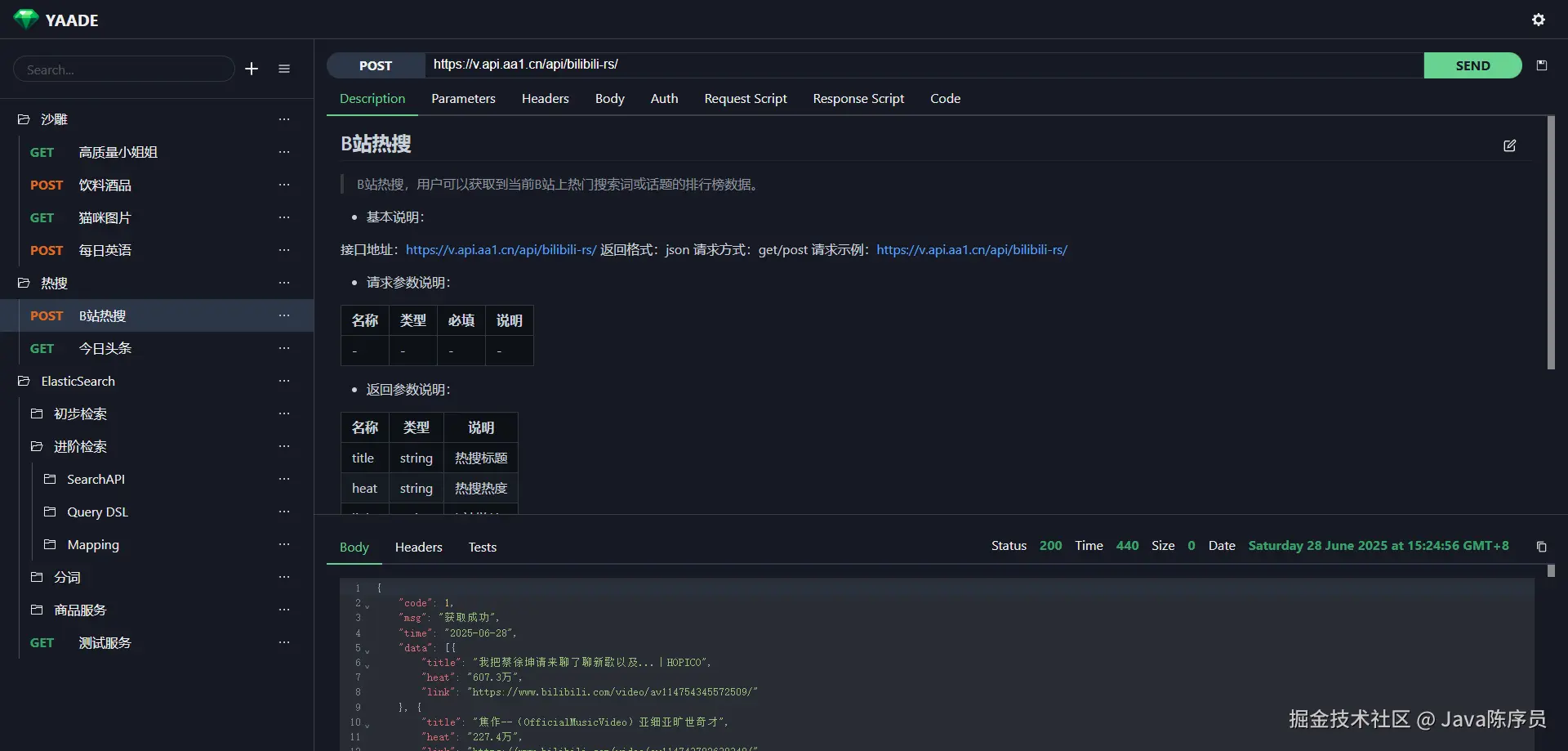Open more options for the ElasticSearch collection
This screenshot has width=1568, height=751.
click(x=284, y=381)
